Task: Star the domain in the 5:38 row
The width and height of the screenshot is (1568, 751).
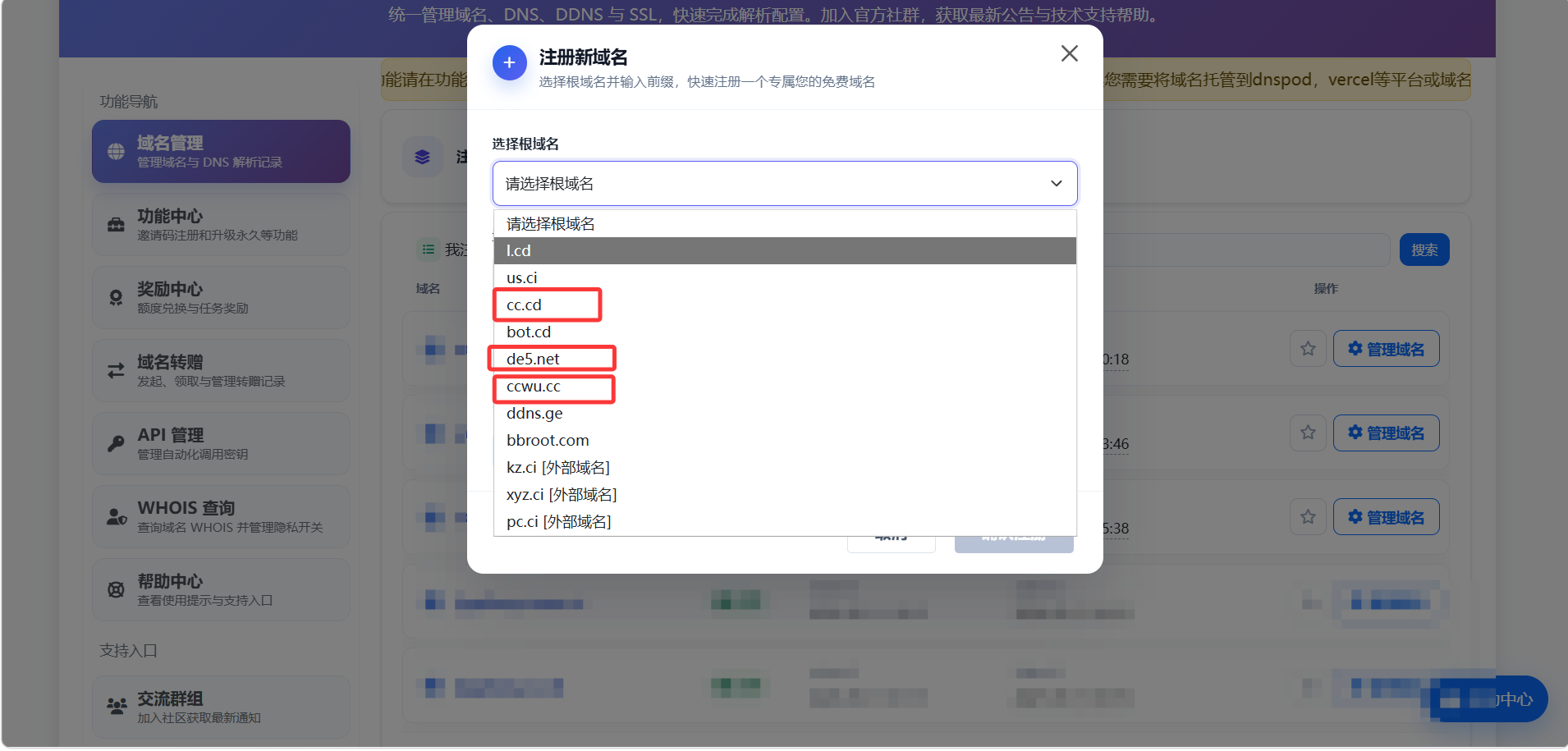Action: (1308, 517)
